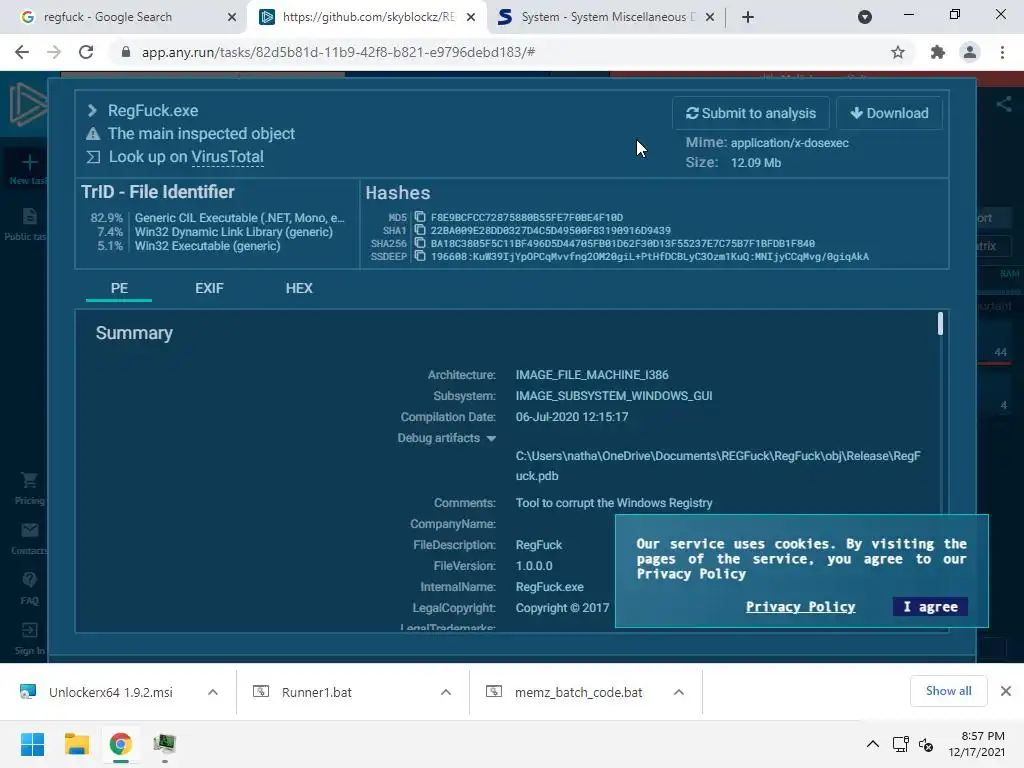Click Submit to analysis button
Viewport: 1024px width, 768px height.
(750, 113)
